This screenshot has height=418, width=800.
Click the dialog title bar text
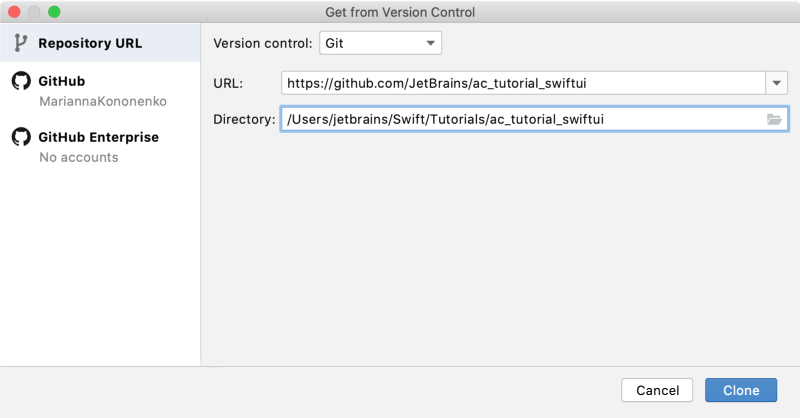(400, 12)
